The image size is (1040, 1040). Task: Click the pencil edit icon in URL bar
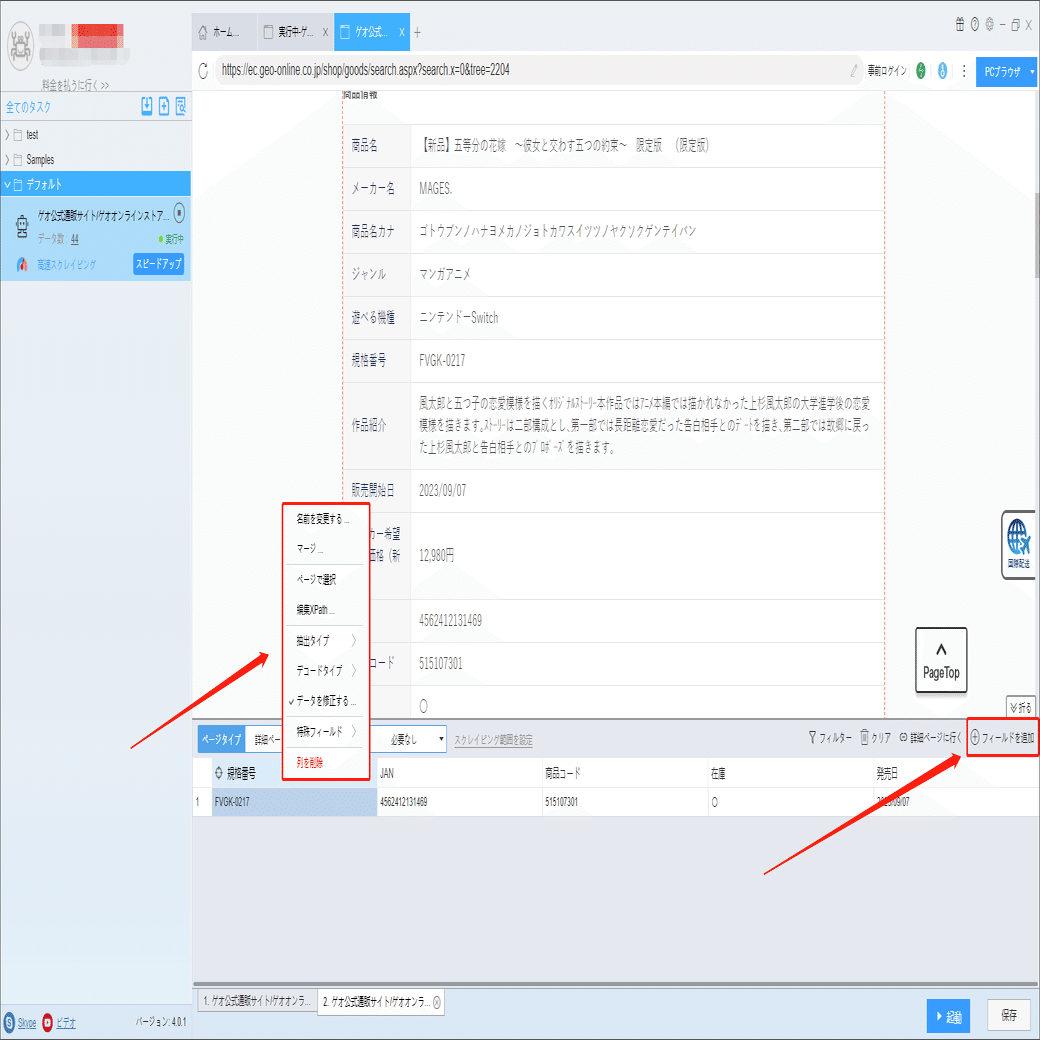coord(854,70)
